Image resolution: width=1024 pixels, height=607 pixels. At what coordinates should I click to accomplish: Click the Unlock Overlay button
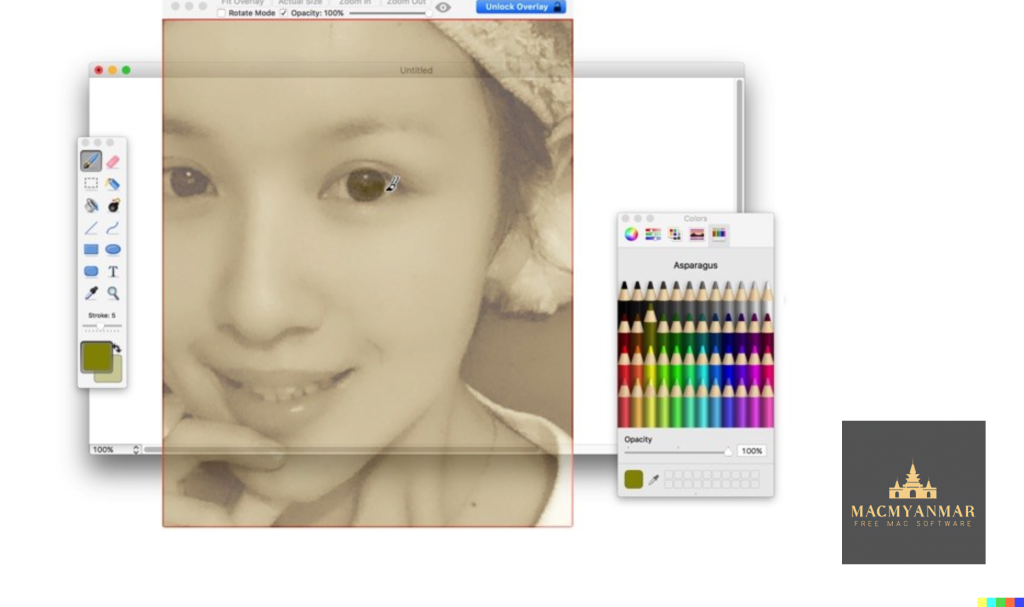pos(520,7)
